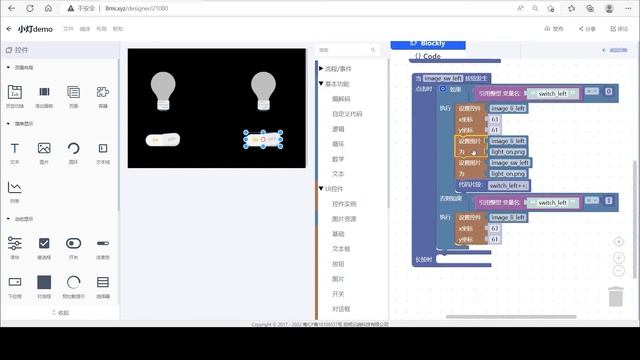Collapse the UI控件 toolbox category
The image size is (640, 360).
321,188
